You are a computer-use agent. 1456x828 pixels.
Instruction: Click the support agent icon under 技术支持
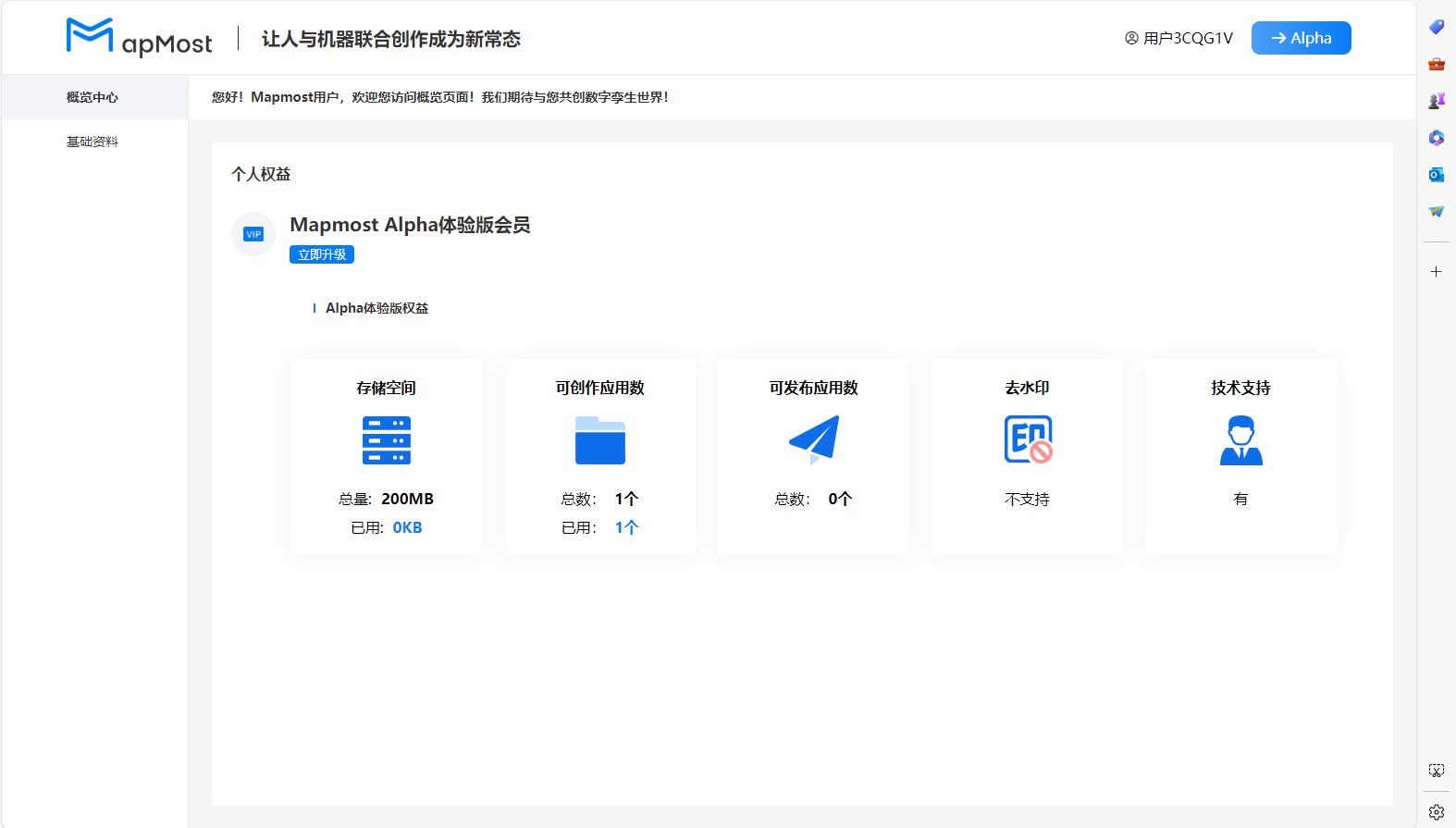pos(1241,440)
